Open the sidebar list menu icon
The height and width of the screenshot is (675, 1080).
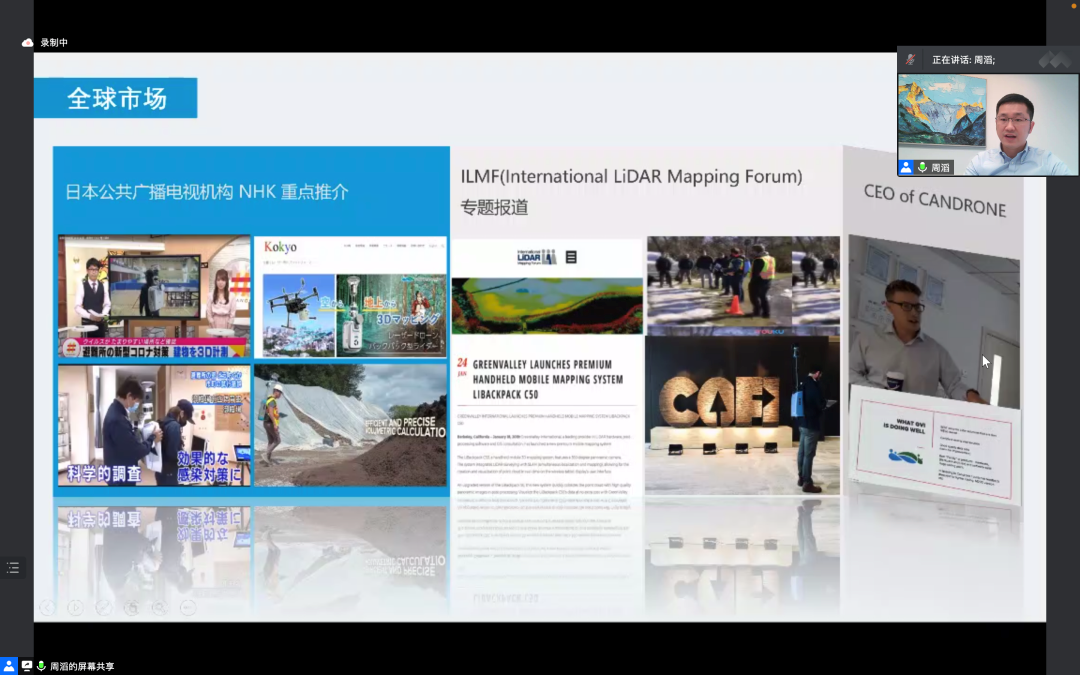pyautogui.click(x=13, y=567)
